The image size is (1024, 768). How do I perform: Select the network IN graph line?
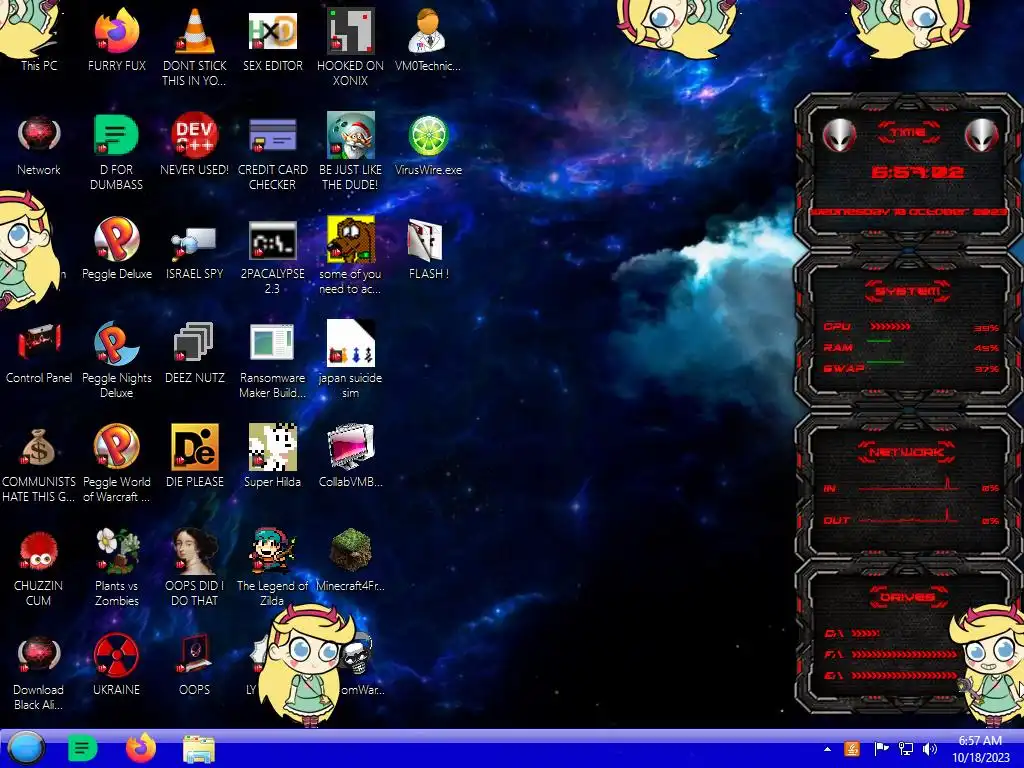(908, 485)
